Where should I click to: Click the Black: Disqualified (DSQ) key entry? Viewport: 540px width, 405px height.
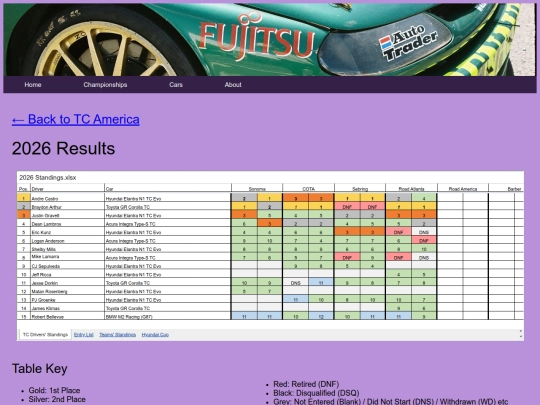point(316,393)
